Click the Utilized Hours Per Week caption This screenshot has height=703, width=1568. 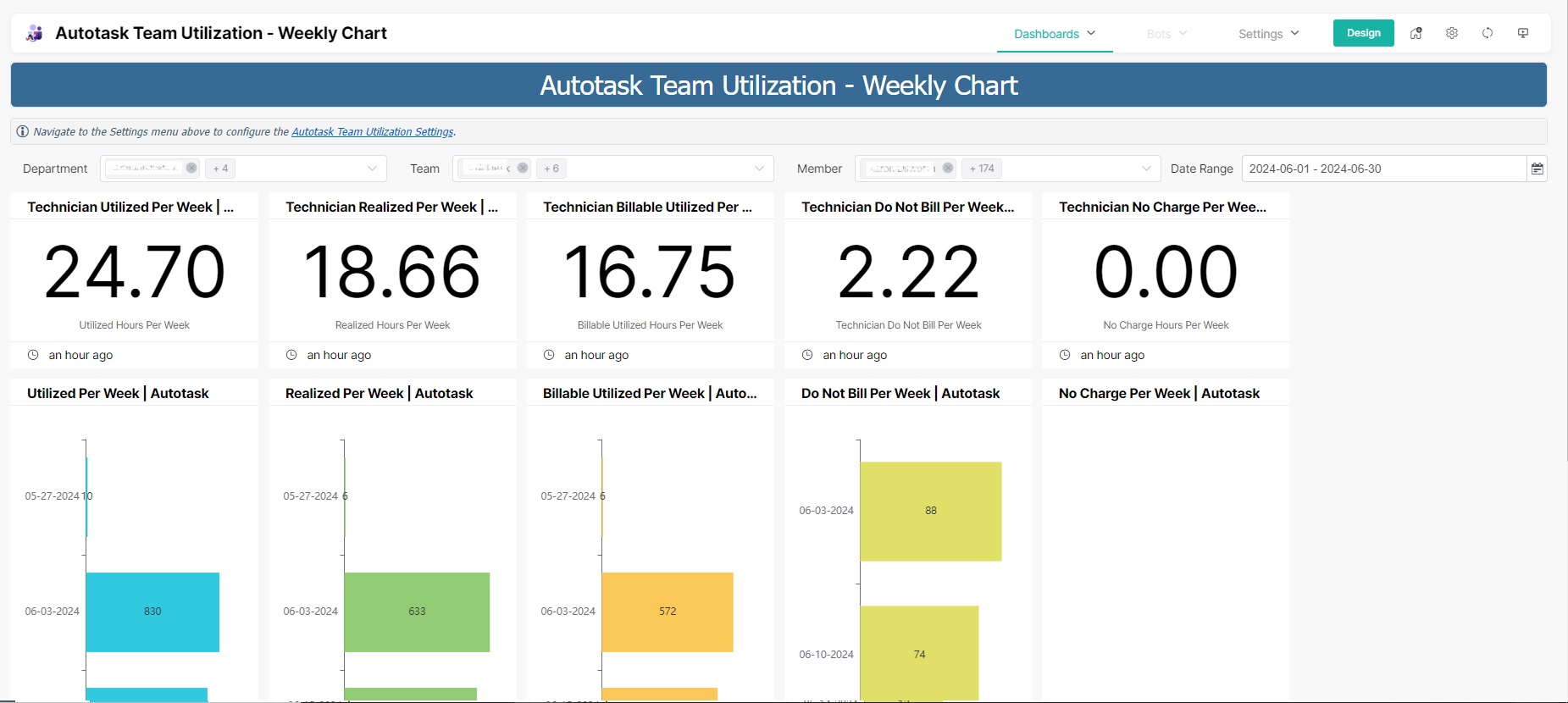pos(134,325)
